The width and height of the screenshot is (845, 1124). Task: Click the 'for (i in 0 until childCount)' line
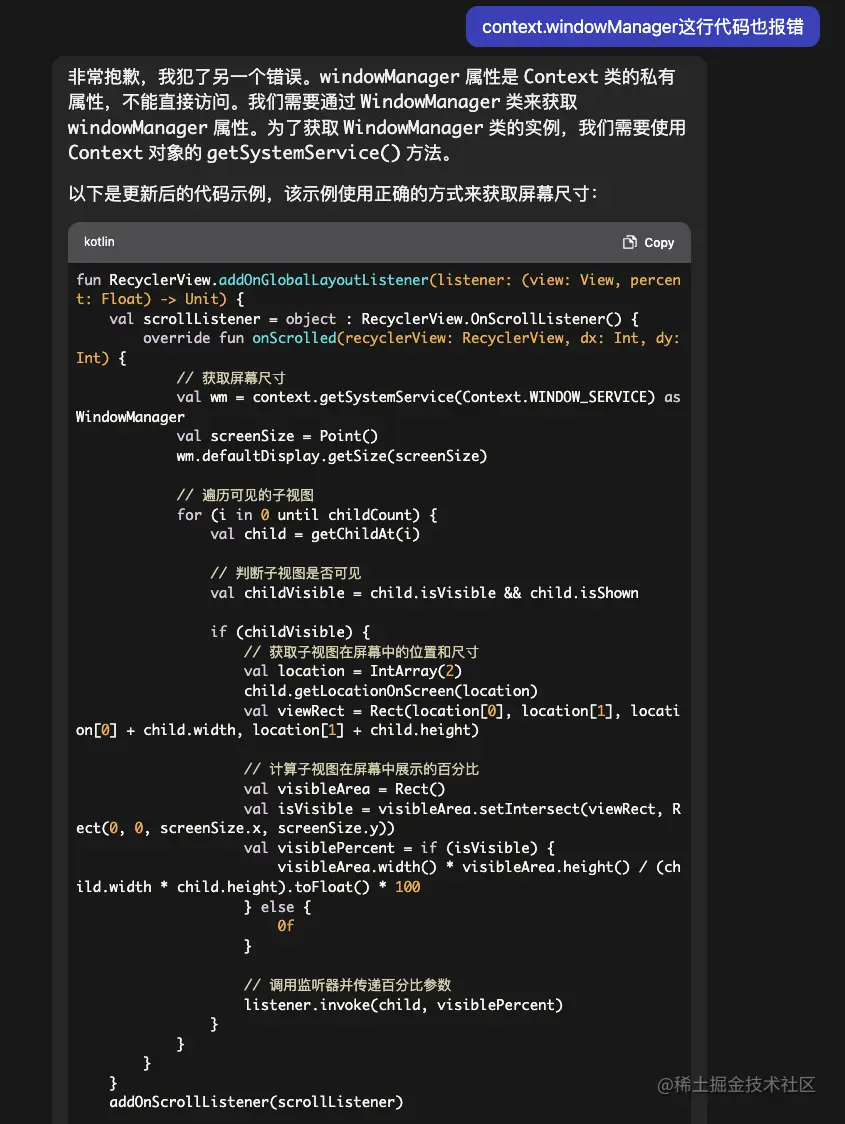(307, 515)
